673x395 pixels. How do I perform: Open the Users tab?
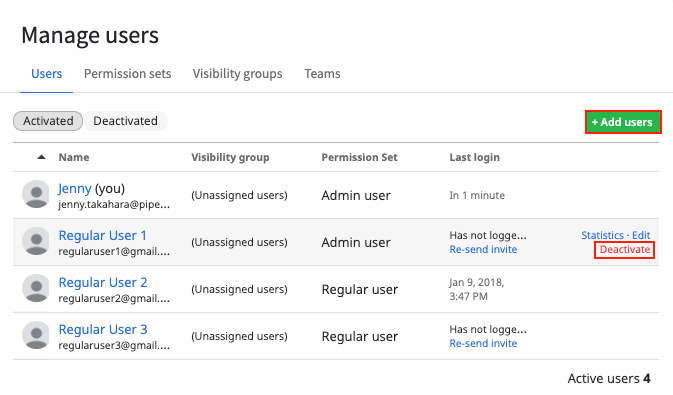[x=46, y=74]
